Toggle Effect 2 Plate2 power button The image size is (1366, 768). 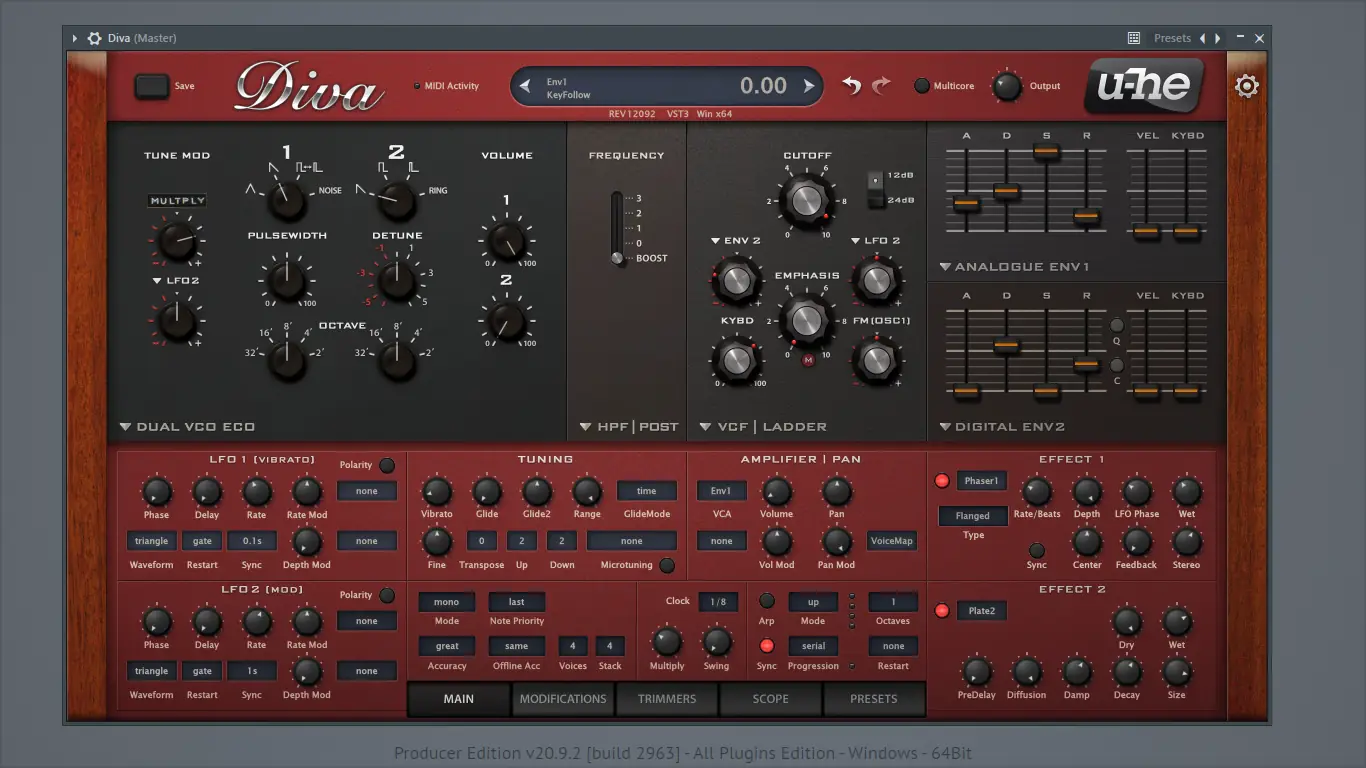(941, 611)
